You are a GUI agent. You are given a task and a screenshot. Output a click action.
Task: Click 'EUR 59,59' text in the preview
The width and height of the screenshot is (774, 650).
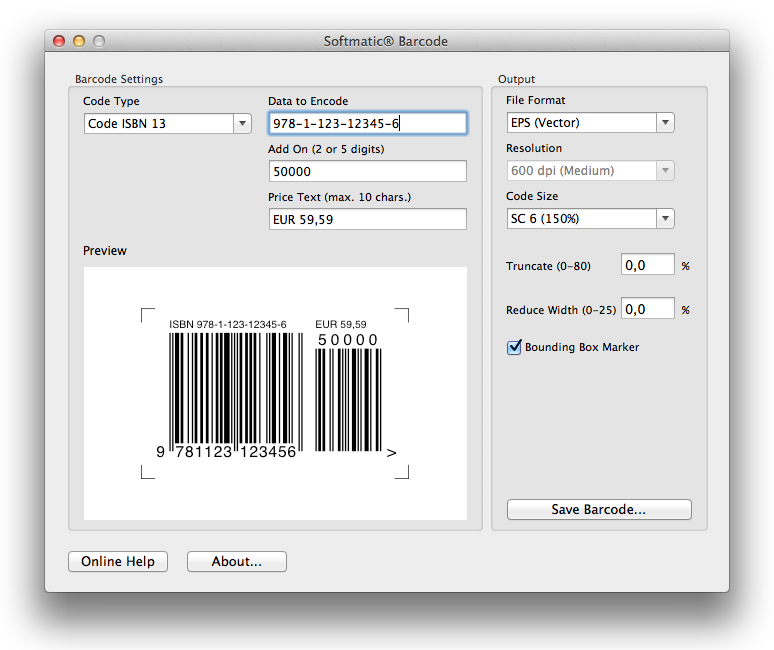[x=341, y=324]
